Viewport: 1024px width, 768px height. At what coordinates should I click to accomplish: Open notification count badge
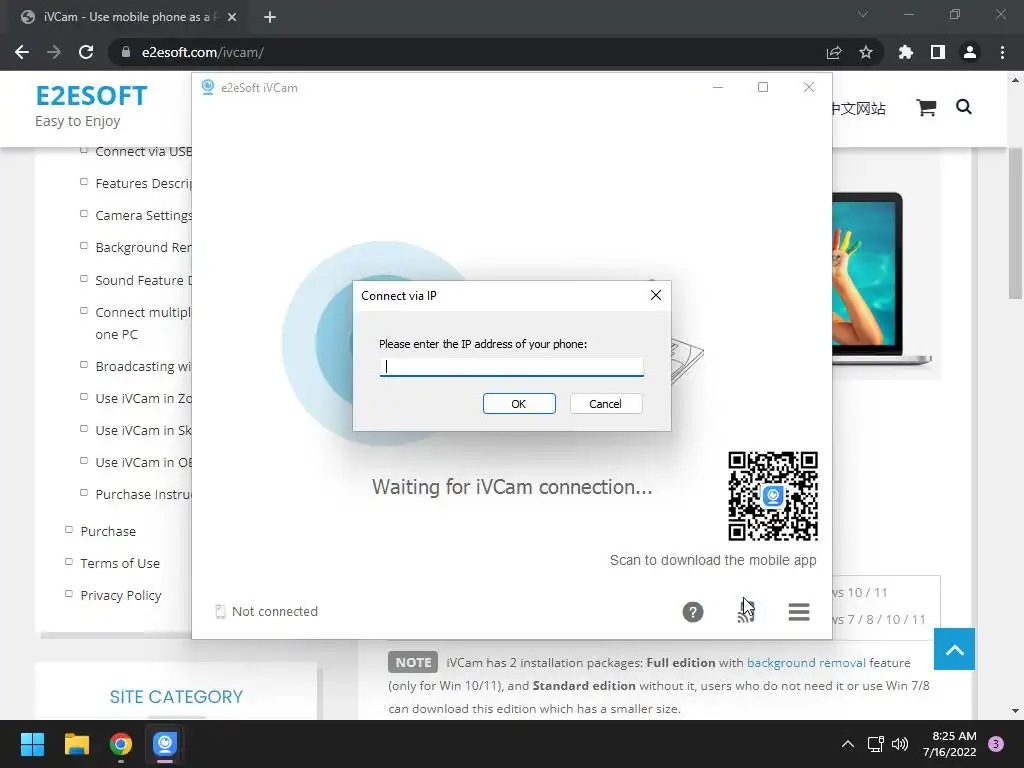point(996,744)
